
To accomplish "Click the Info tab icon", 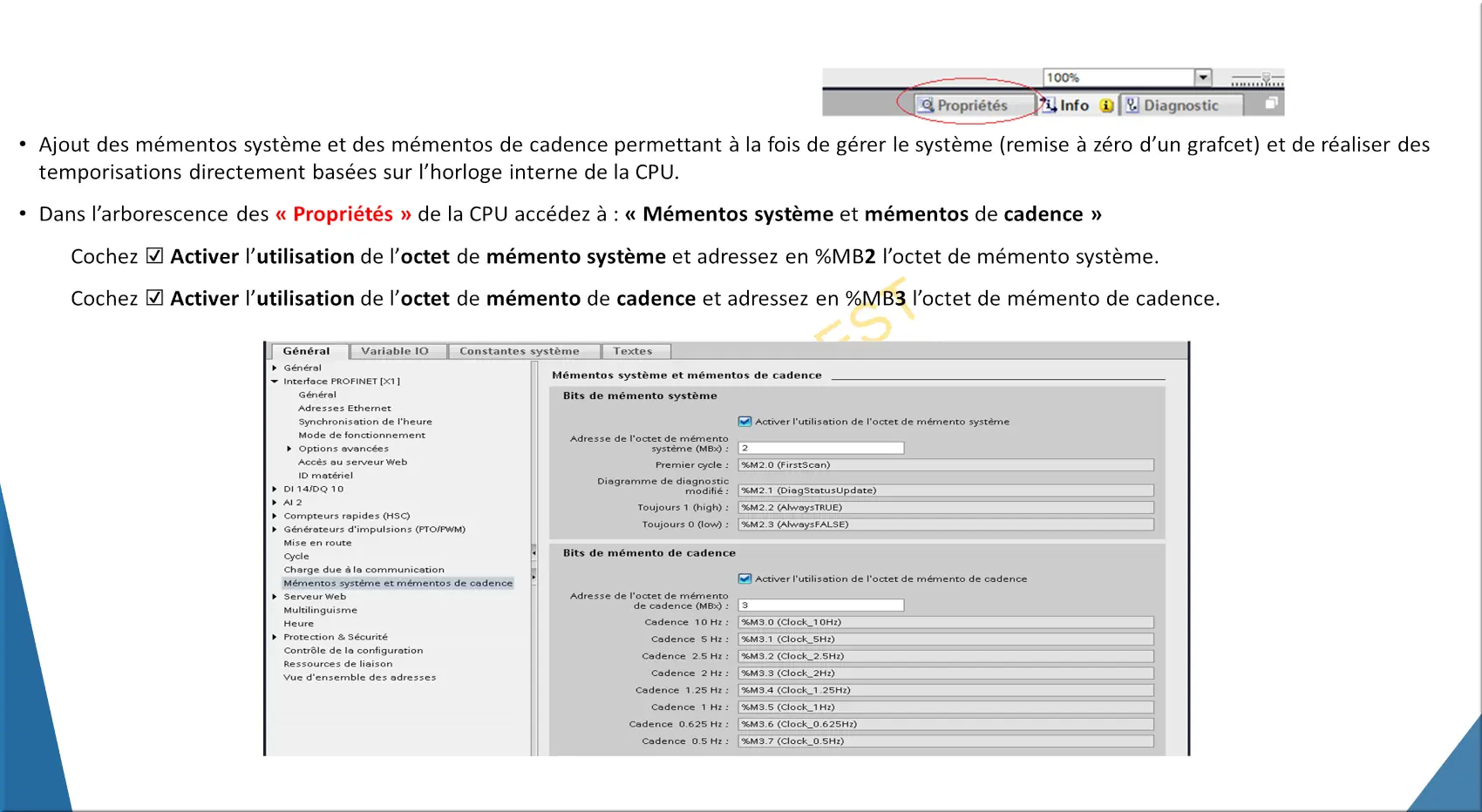I will point(1049,105).
